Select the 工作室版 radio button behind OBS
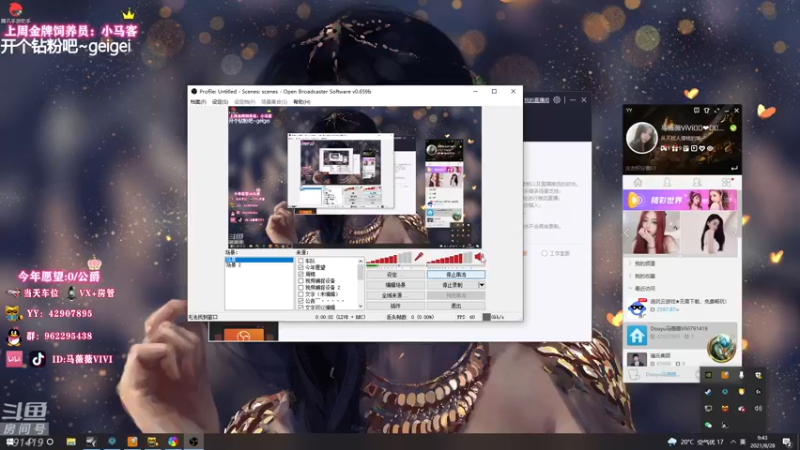This screenshot has width=800, height=450. [x=544, y=253]
